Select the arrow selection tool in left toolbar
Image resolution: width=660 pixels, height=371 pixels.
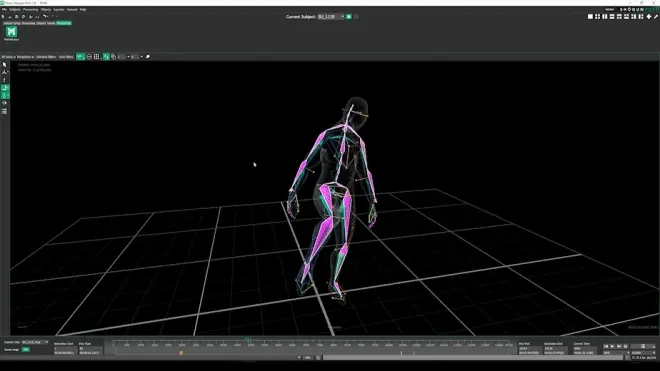pos(5,65)
